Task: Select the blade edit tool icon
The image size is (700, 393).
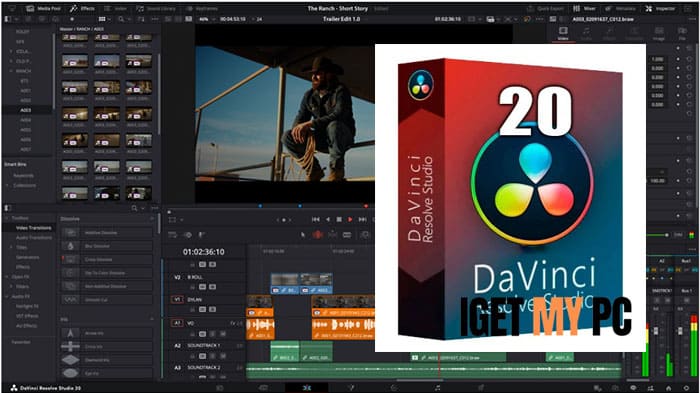Action: (x=347, y=234)
